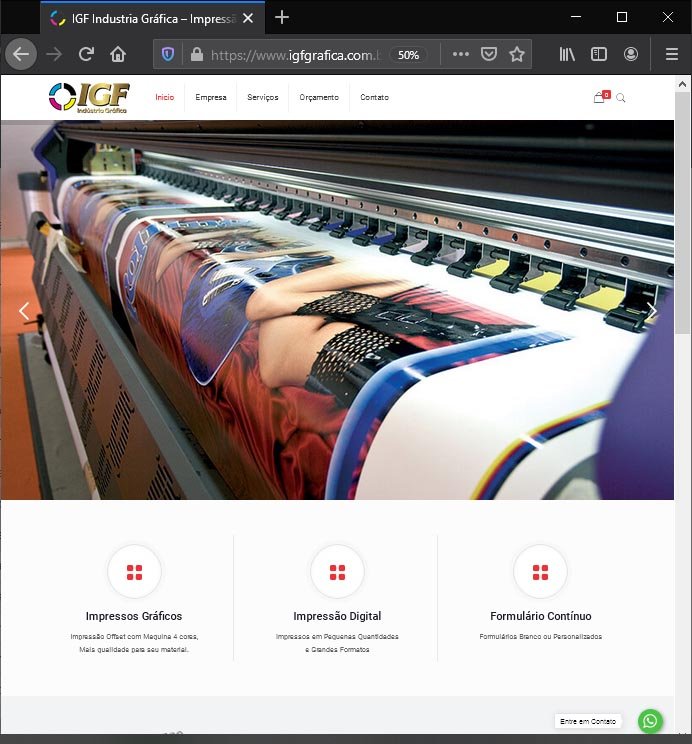692x744 pixels.
Task: Go to the browser home page
Action: point(118,54)
